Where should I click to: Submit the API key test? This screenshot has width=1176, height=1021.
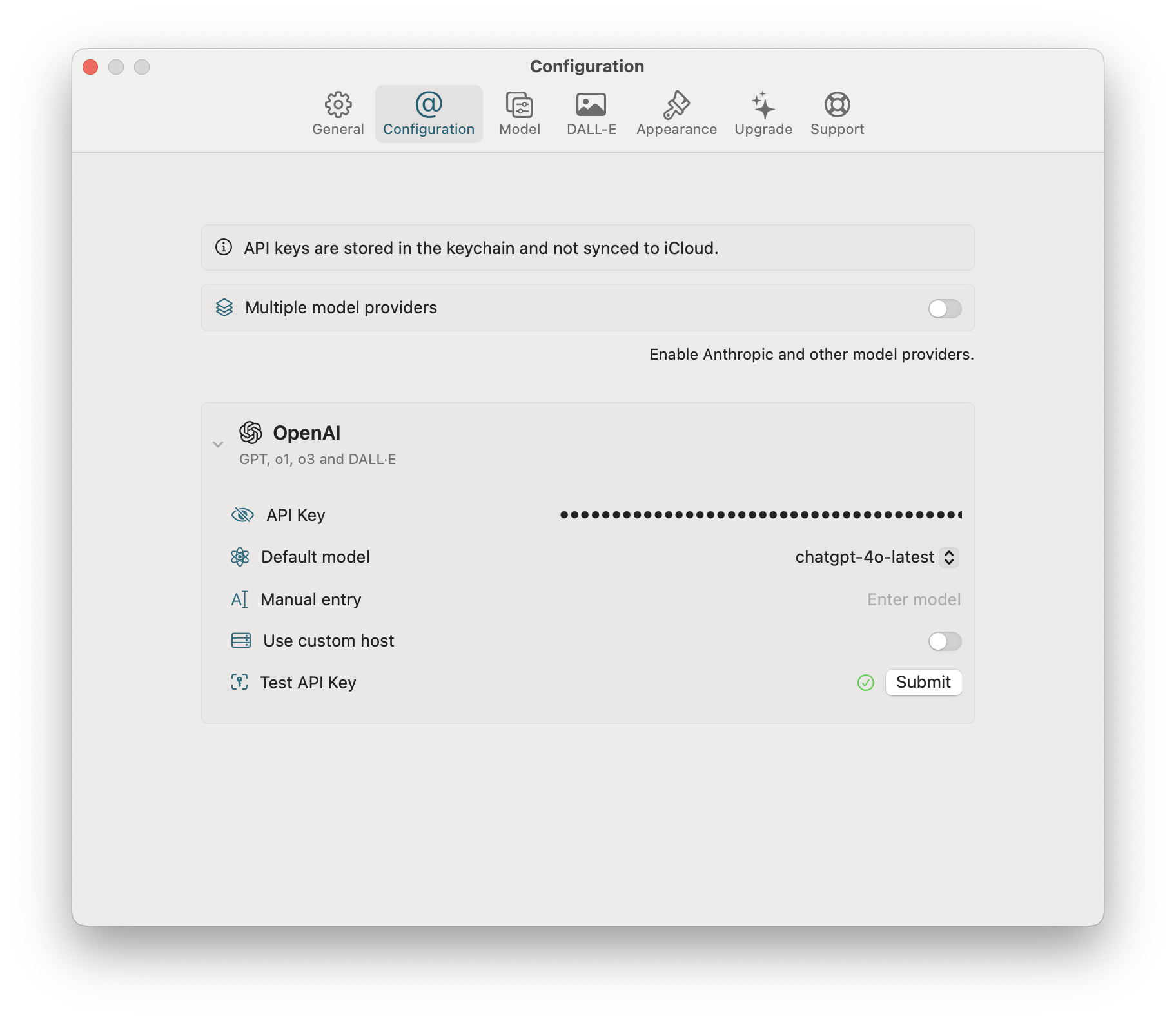[923, 682]
